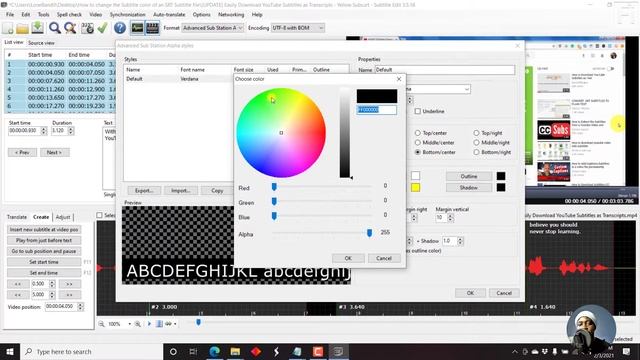Open the Synchronization menu
Viewport: 640px width, 360px height.
127,14
